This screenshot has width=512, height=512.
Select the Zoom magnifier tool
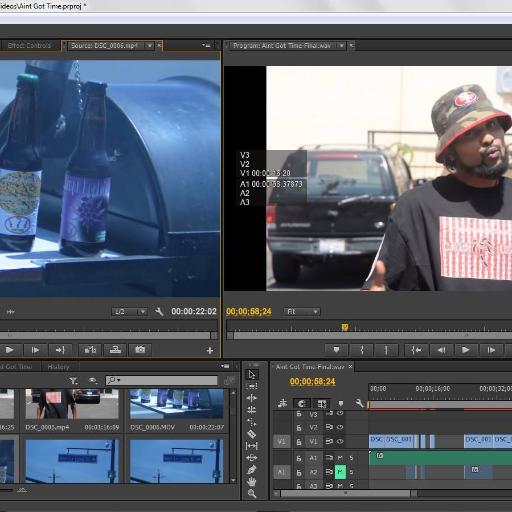tap(252, 493)
